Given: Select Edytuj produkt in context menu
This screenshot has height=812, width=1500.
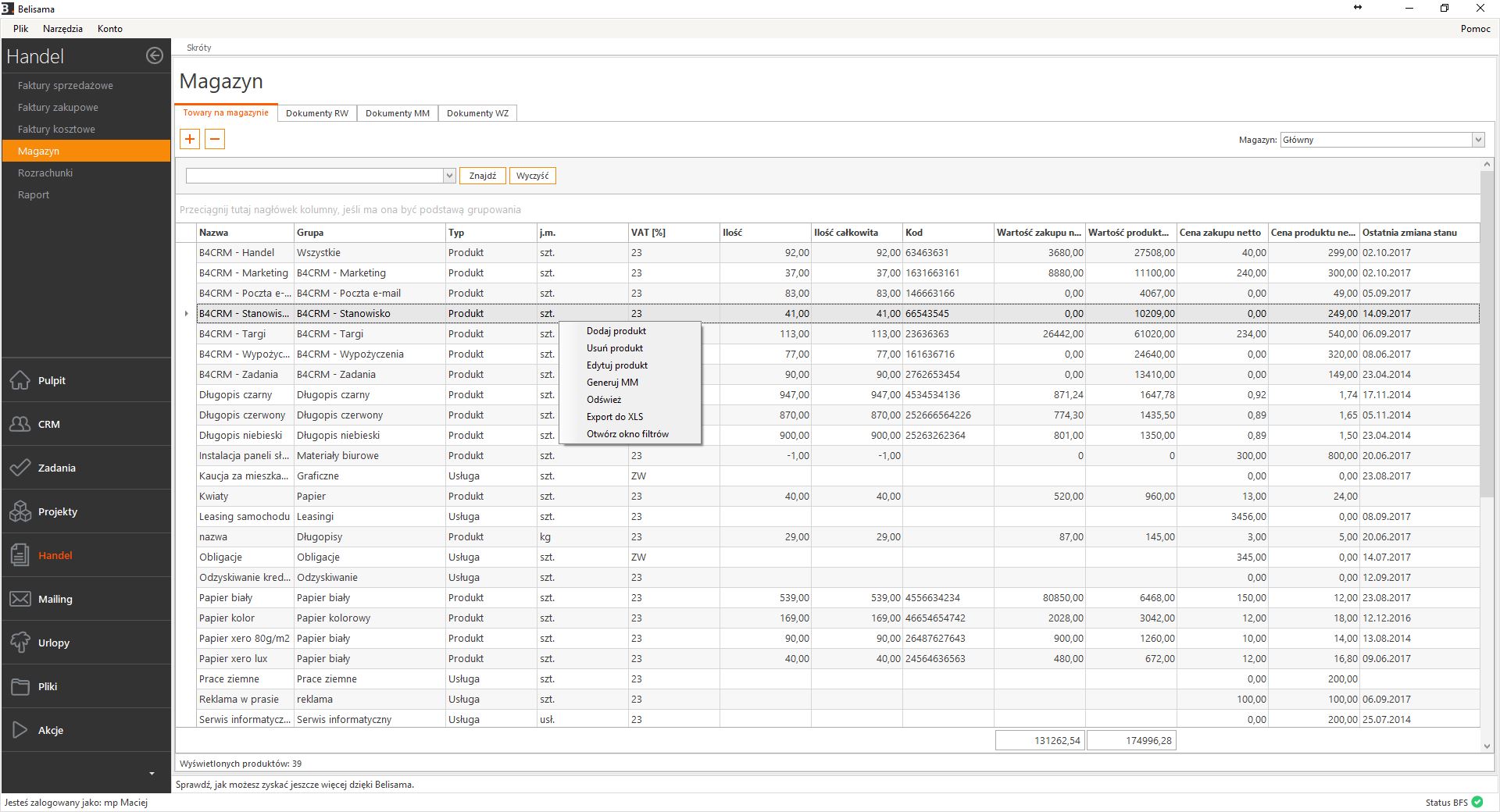Looking at the screenshot, I should pos(617,365).
